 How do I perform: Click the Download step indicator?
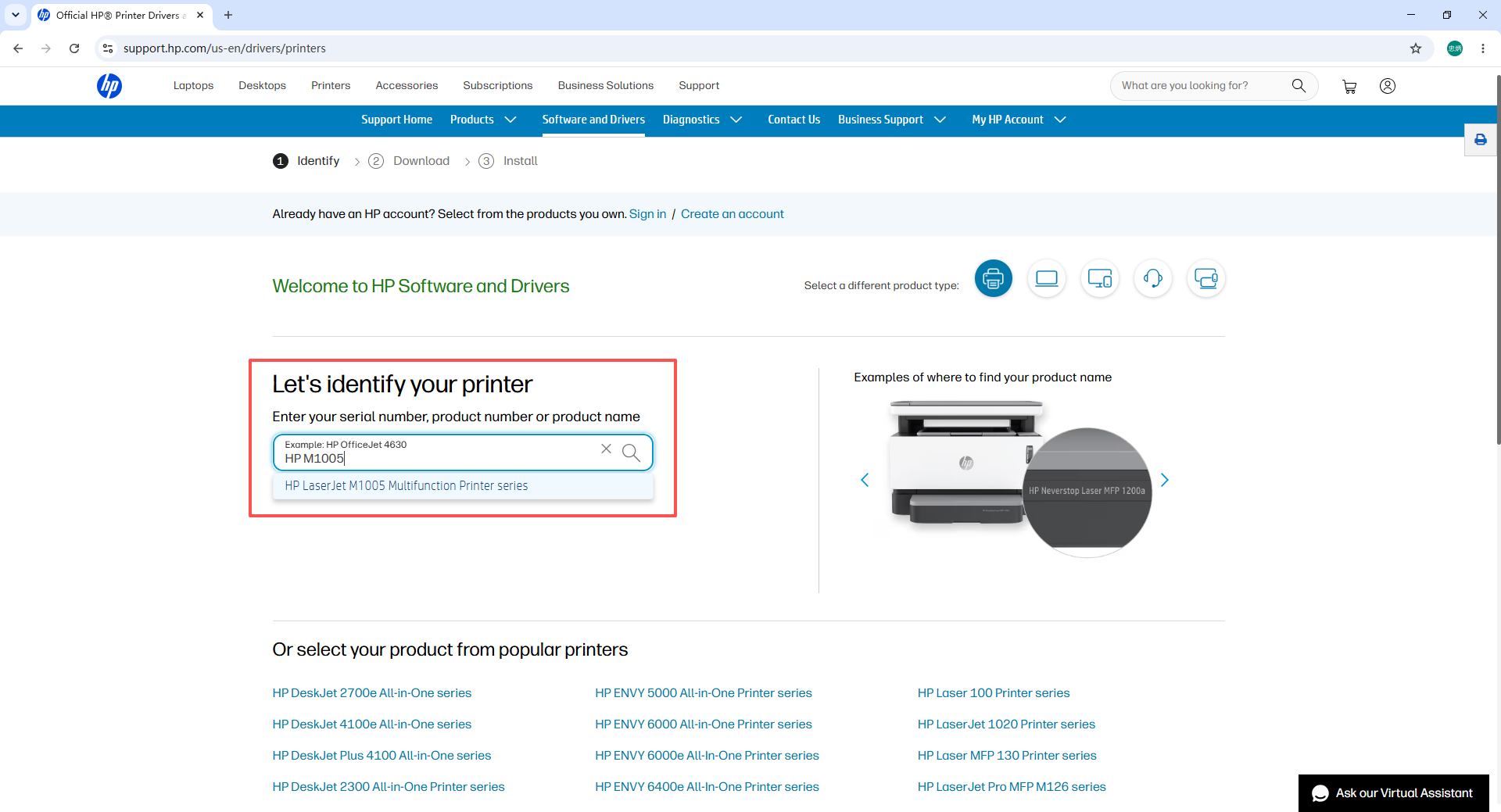(409, 161)
